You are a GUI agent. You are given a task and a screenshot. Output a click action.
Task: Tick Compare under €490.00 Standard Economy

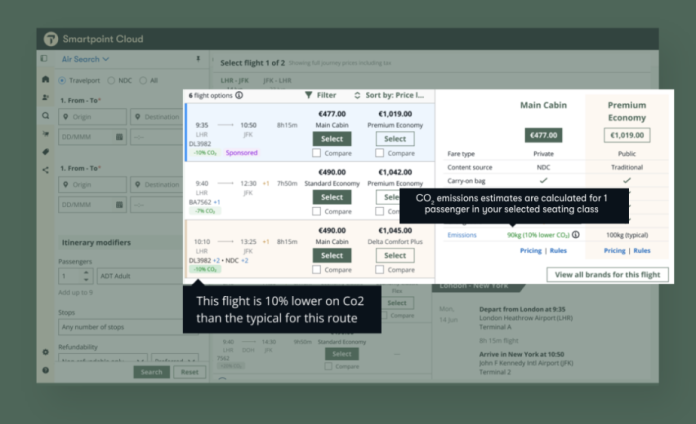click(x=316, y=211)
